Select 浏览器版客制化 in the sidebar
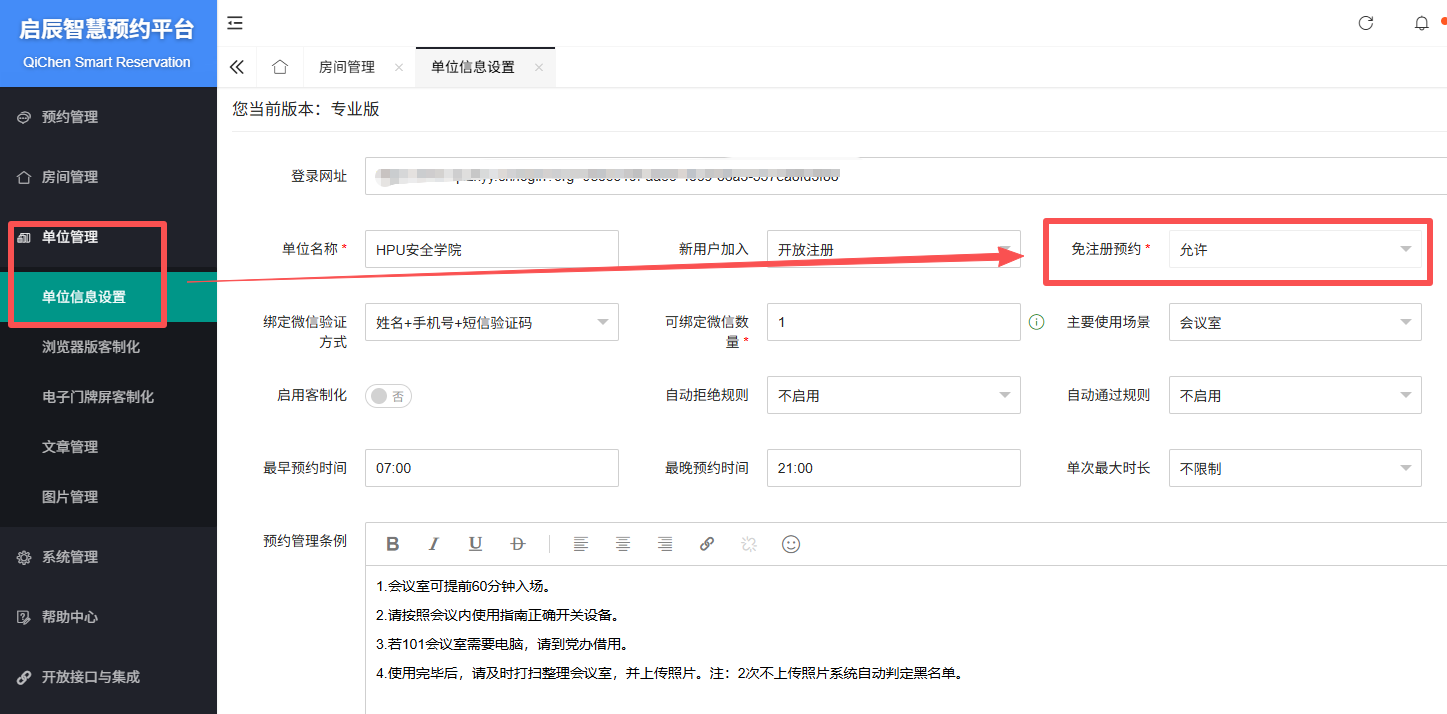The height and width of the screenshot is (714, 1447). coord(91,347)
